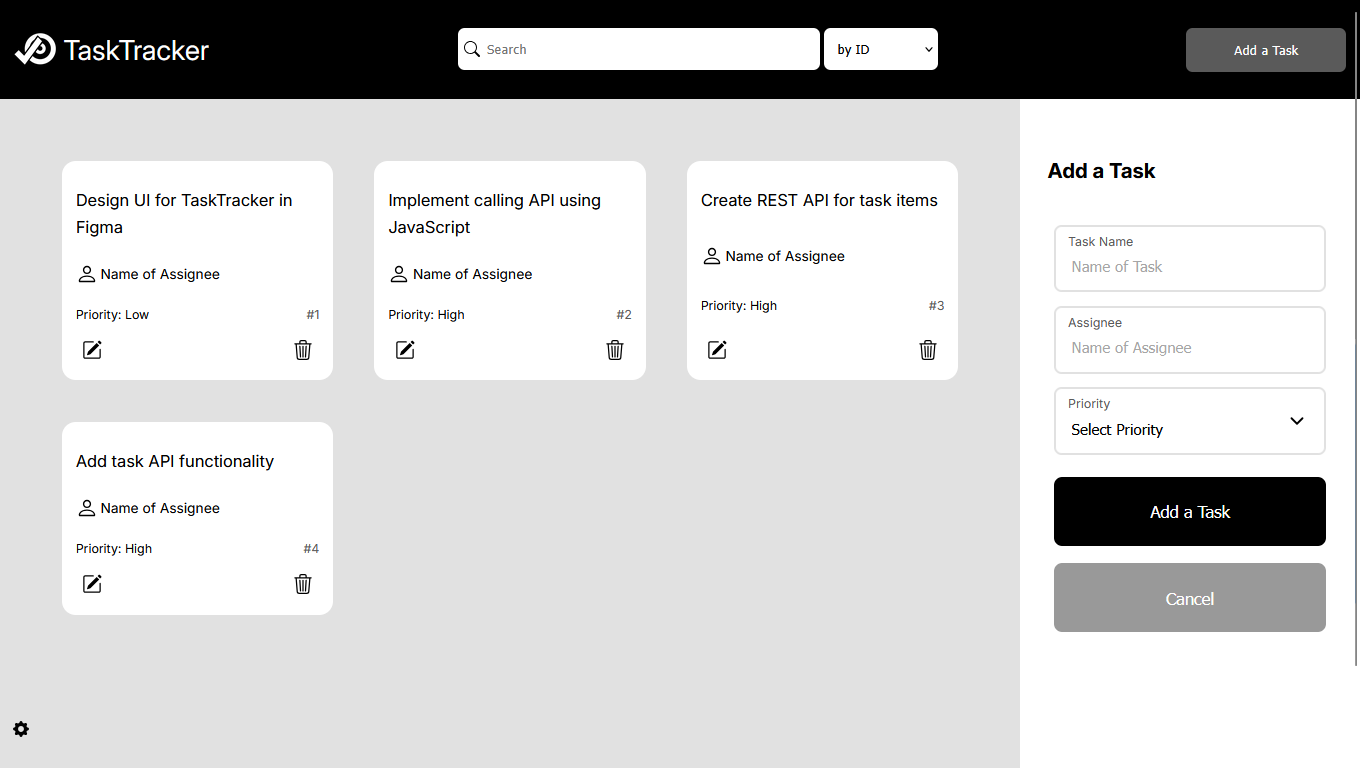Open settings via the gear icon

[21, 729]
